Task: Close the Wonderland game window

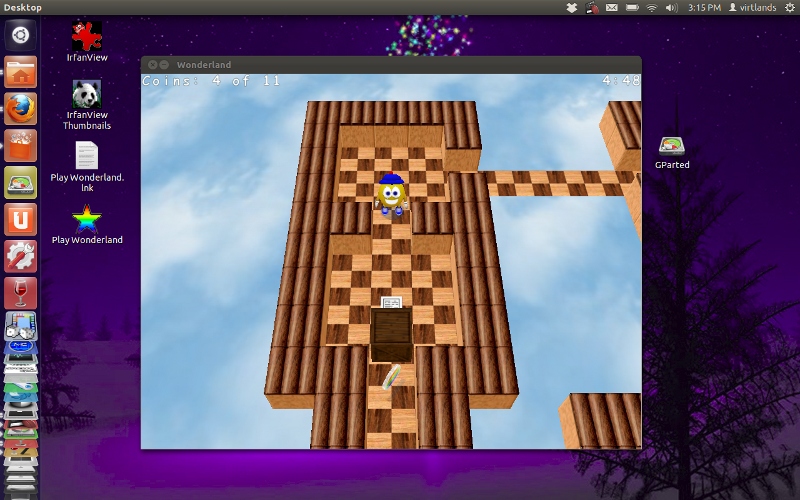Action: (152, 65)
